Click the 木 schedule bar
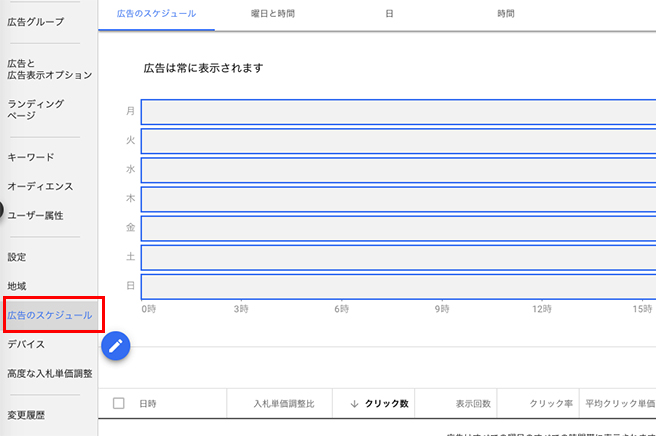Screen dimensions: 656x436 tap(398, 199)
